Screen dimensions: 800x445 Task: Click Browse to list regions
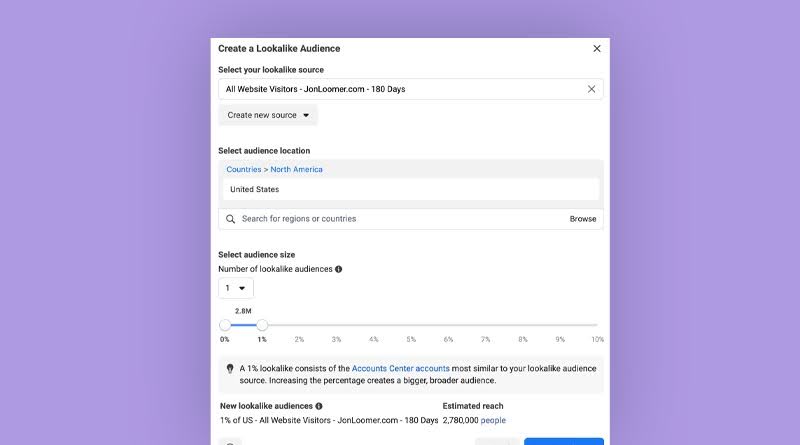[583, 219]
